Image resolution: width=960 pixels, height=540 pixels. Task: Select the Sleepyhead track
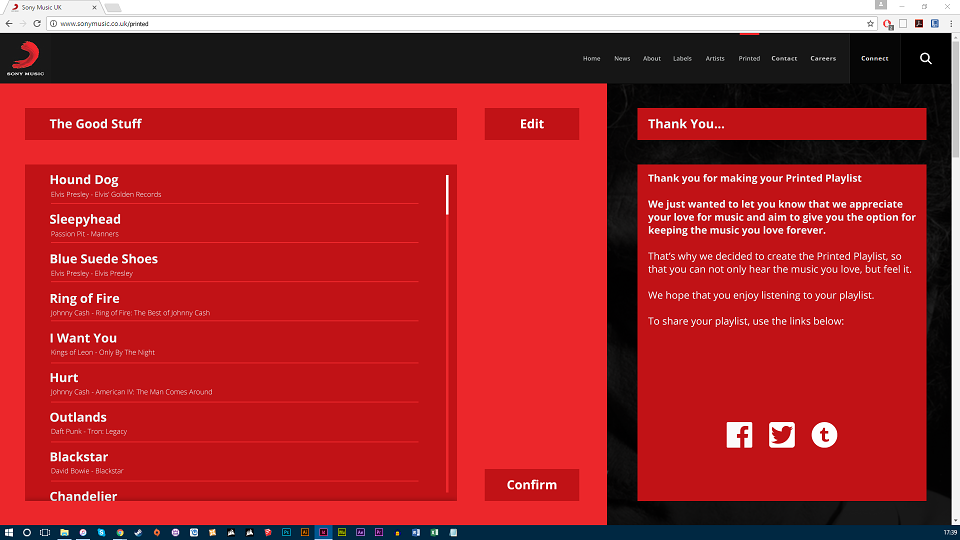pyautogui.click(x=234, y=225)
